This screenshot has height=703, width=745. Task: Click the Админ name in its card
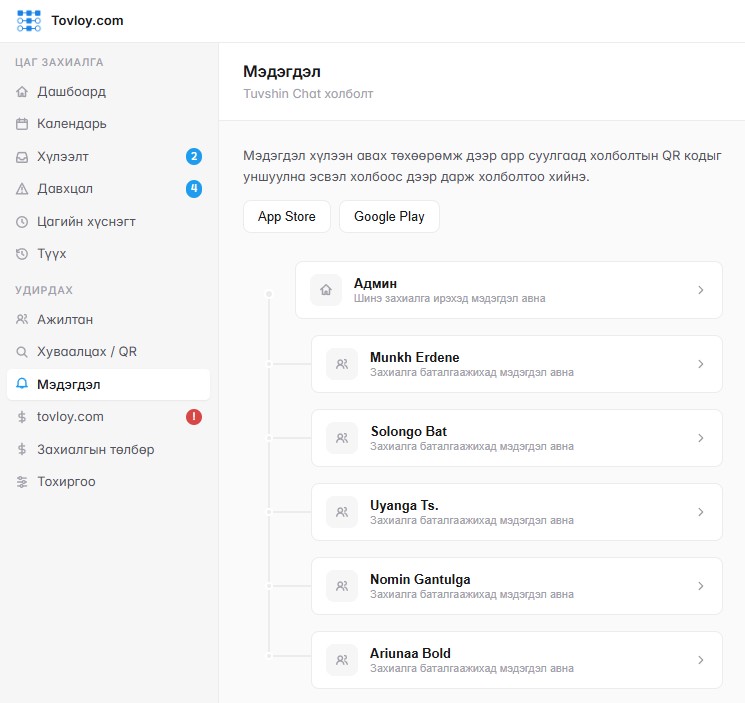[x=375, y=284]
